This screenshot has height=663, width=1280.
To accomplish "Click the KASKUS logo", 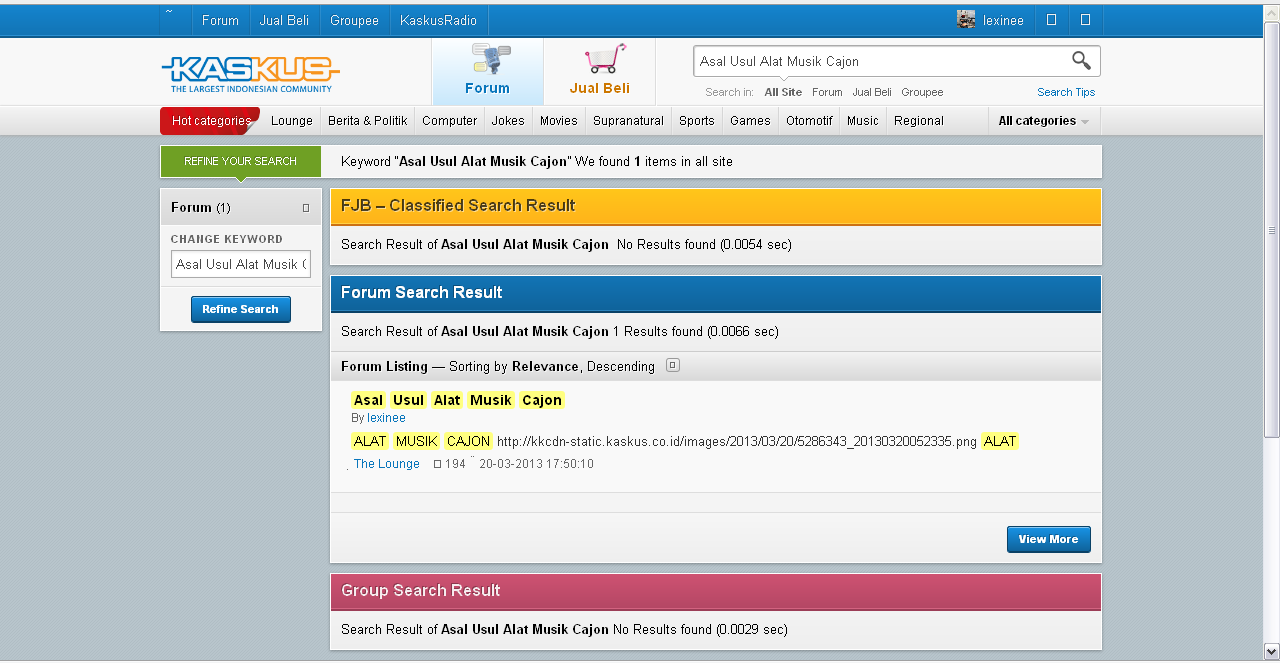I will coord(250,74).
